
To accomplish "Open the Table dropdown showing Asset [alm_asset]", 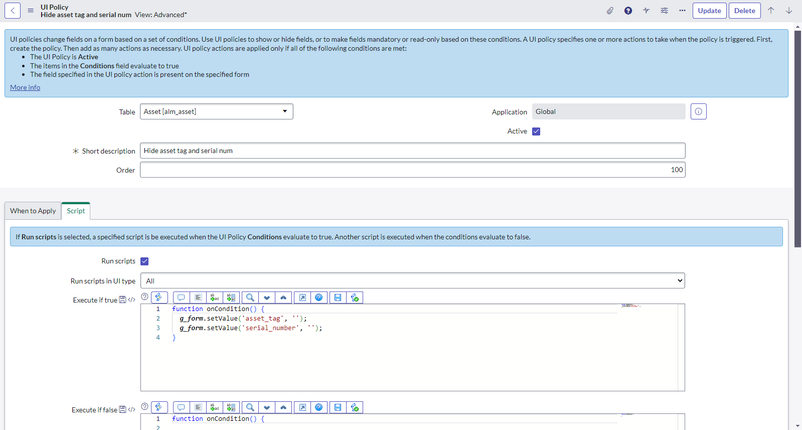I will (x=216, y=112).
